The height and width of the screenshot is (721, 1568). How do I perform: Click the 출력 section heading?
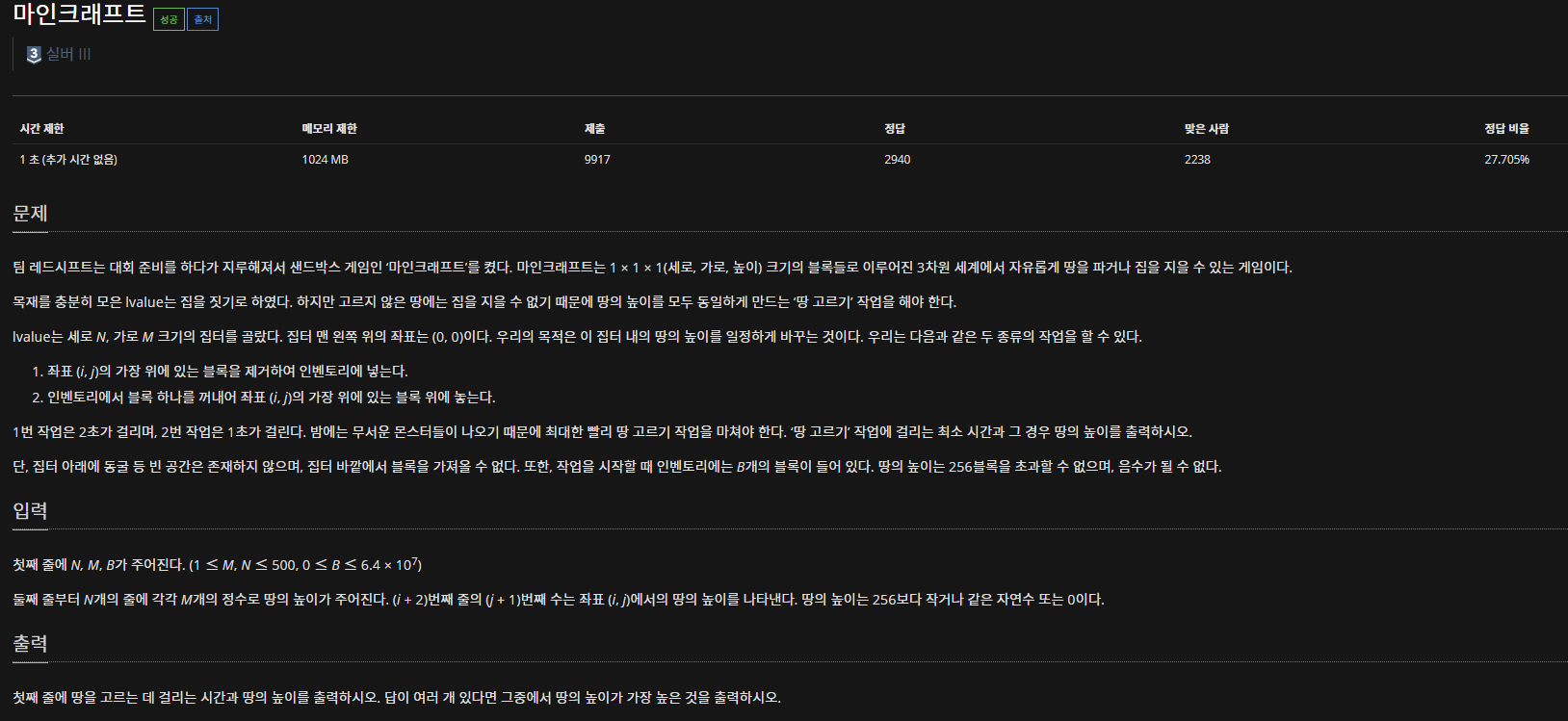[x=30, y=644]
